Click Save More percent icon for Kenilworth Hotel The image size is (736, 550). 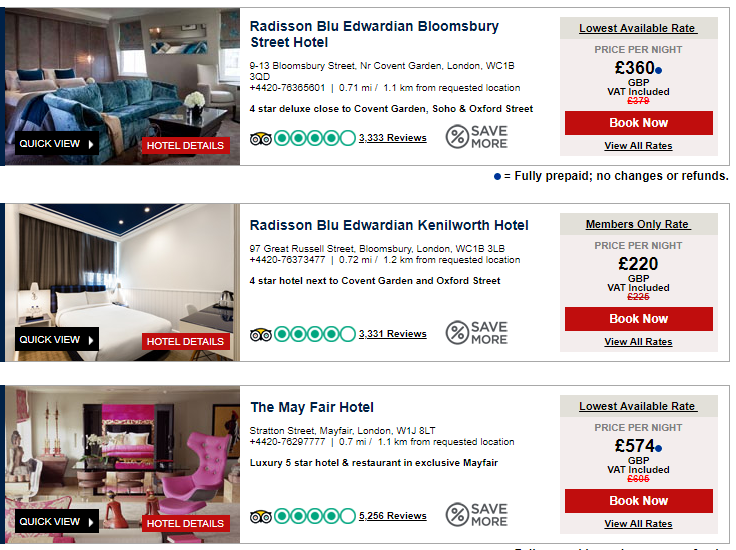tap(457, 333)
